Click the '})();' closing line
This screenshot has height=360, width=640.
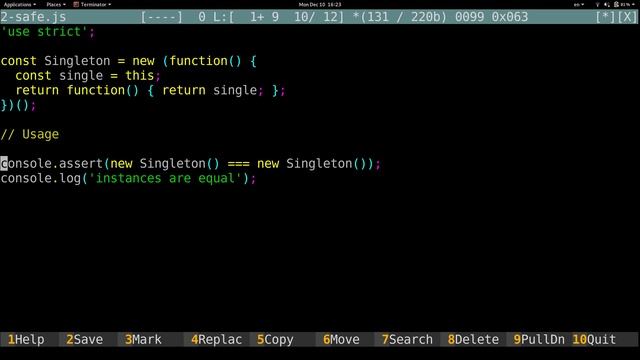[x=18, y=105]
